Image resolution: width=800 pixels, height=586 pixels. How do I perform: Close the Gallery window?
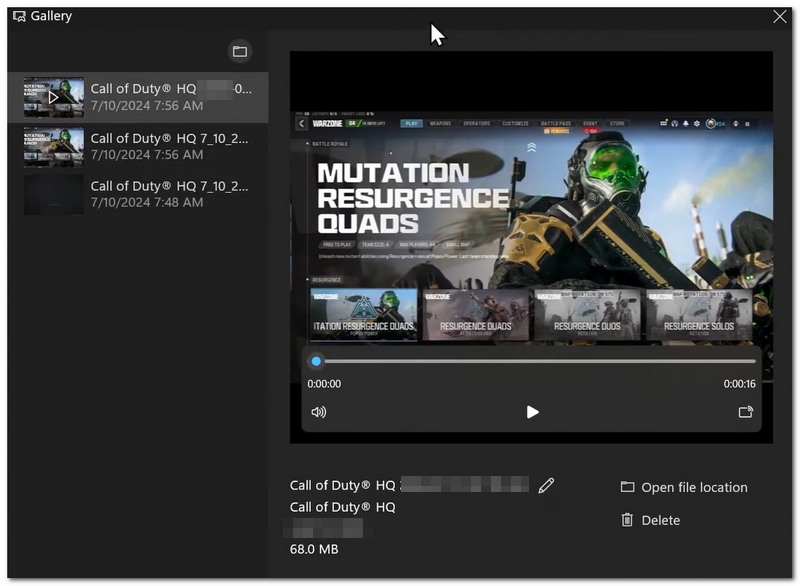pyautogui.click(x=779, y=16)
